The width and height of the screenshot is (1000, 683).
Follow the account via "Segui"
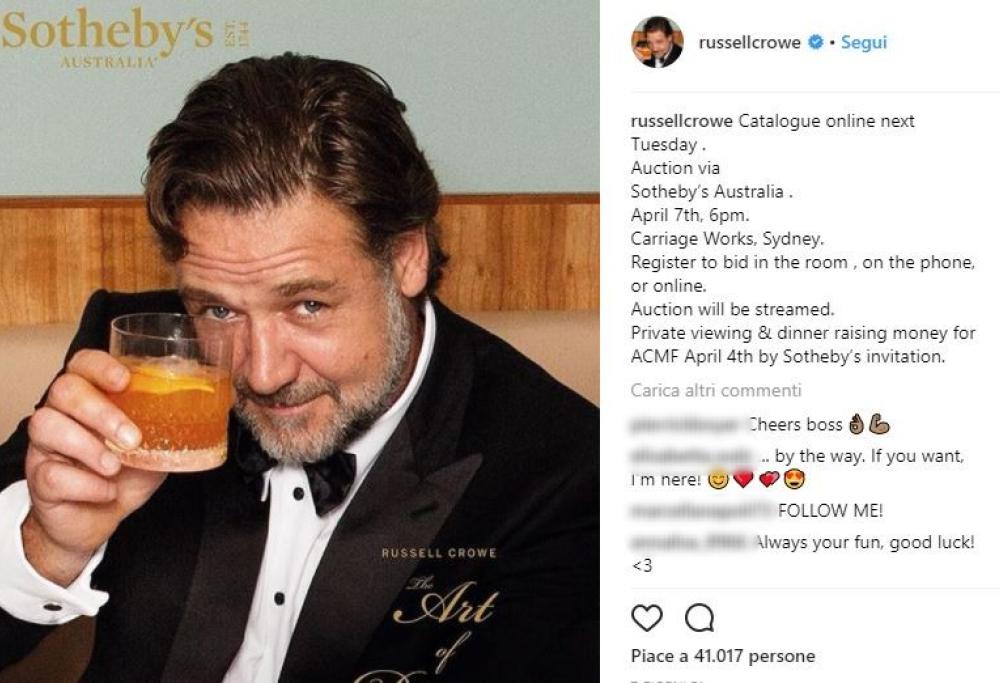click(x=864, y=43)
